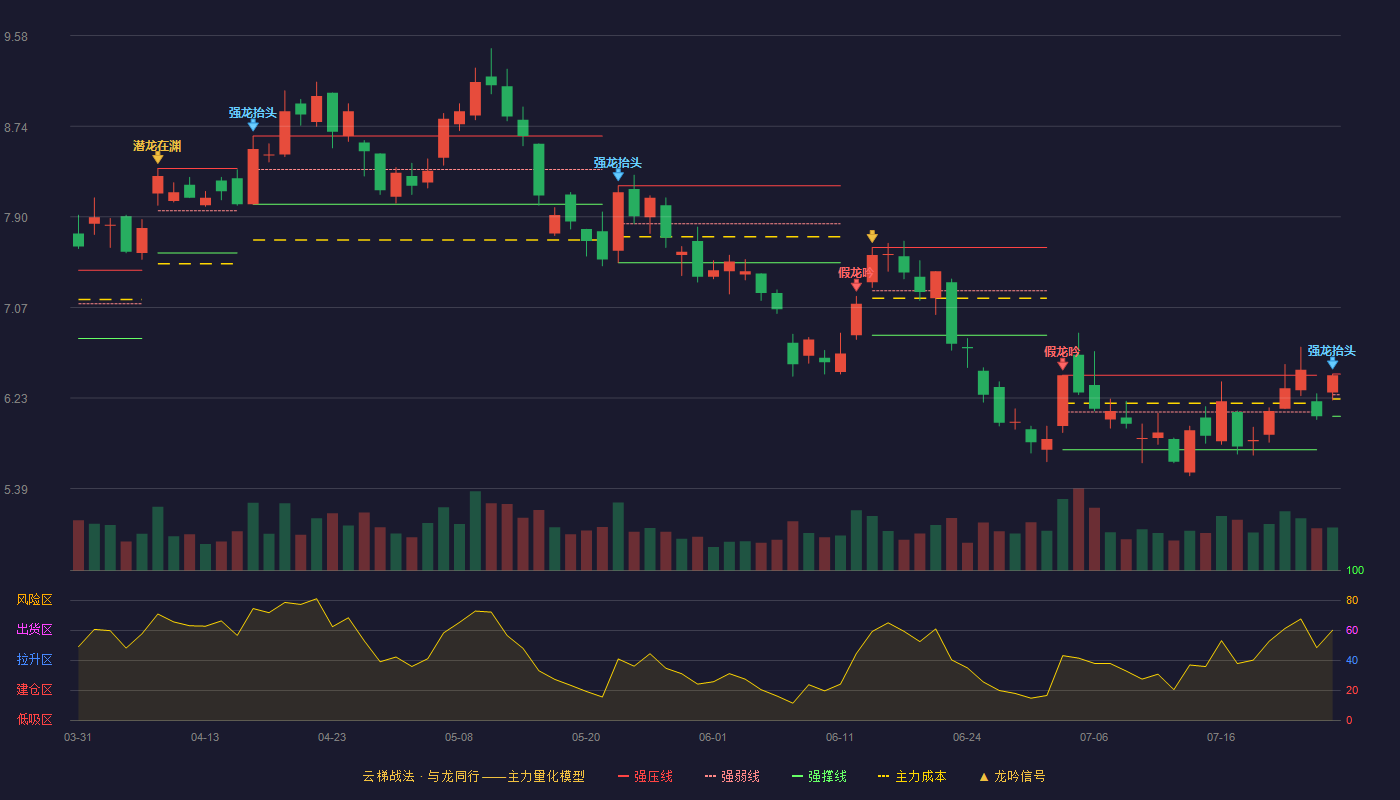Click the 07-16 date label
This screenshot has height=800, width=1400.
[1221, 737]
